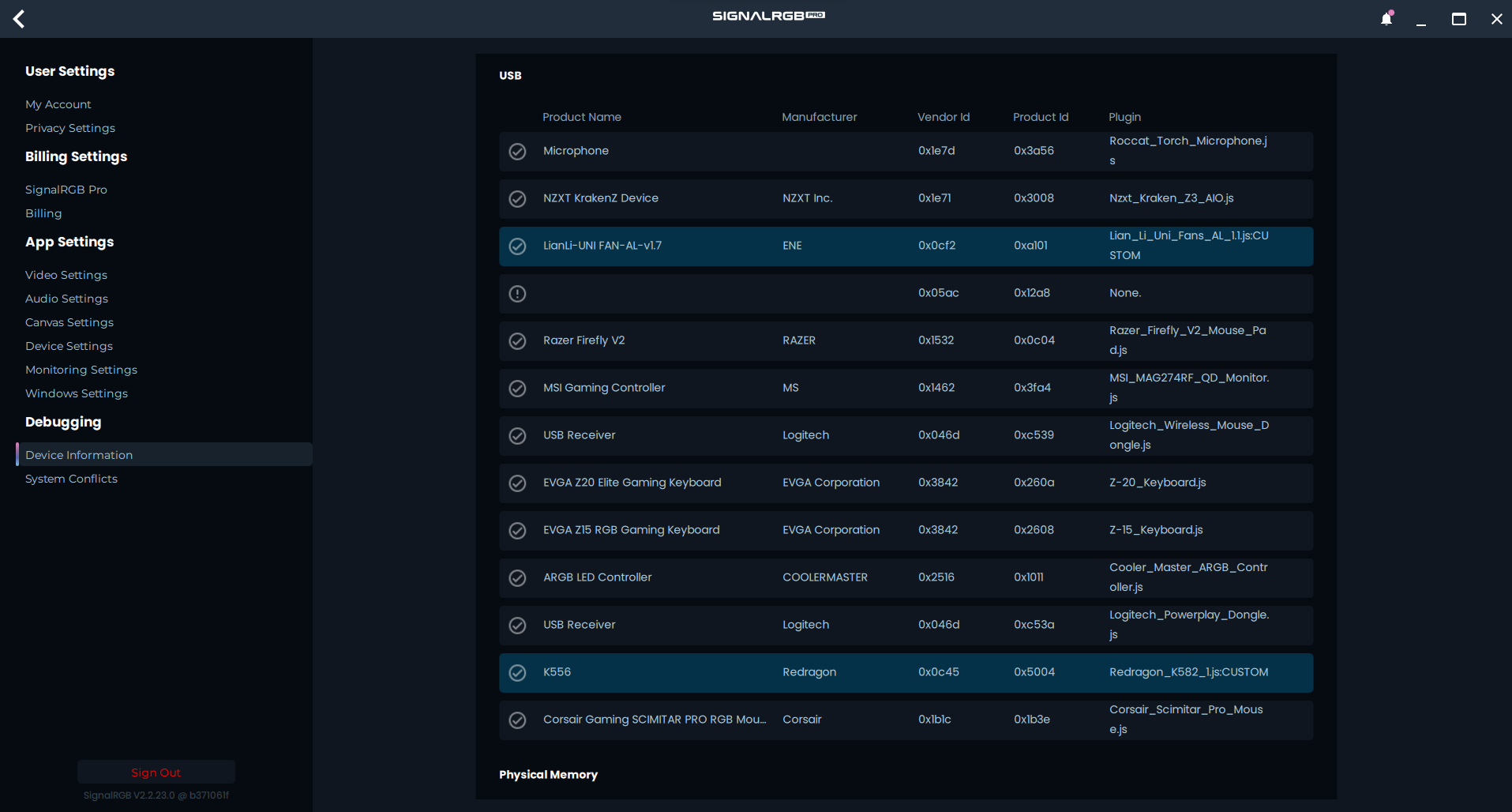The width and height of the screenshot is (1512, 812).
Task: Click the checkmark beside ARGB LED Controller
Action: click(517, 578)
